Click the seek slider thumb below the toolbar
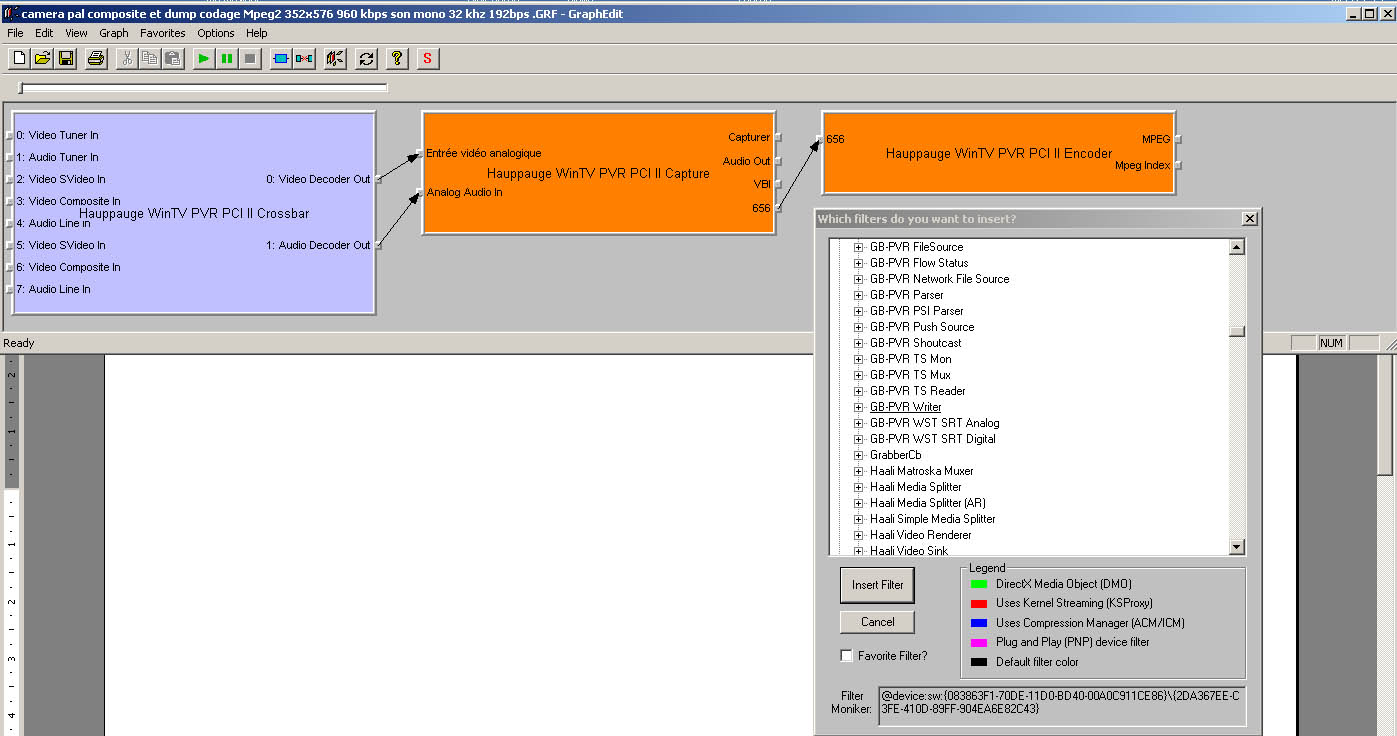Screen dimensions: 1397x736 pyautogui.click(x=21, y=88)
